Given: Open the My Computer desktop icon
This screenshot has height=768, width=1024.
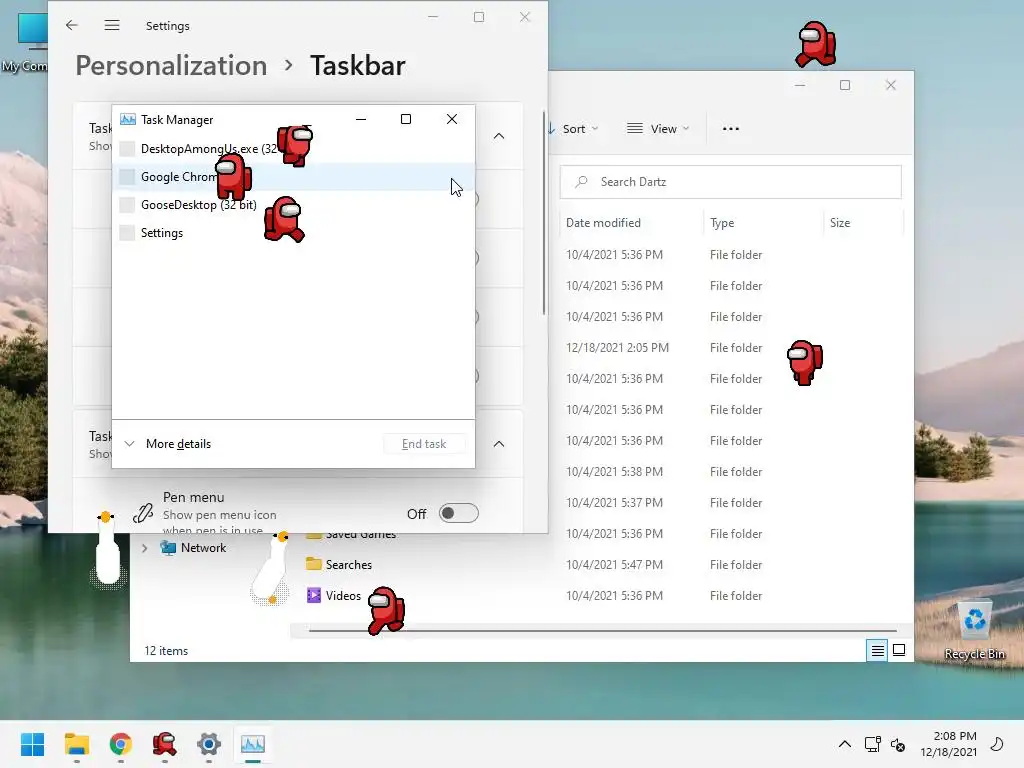Looking at the screenshot, I should pos(24,41).
